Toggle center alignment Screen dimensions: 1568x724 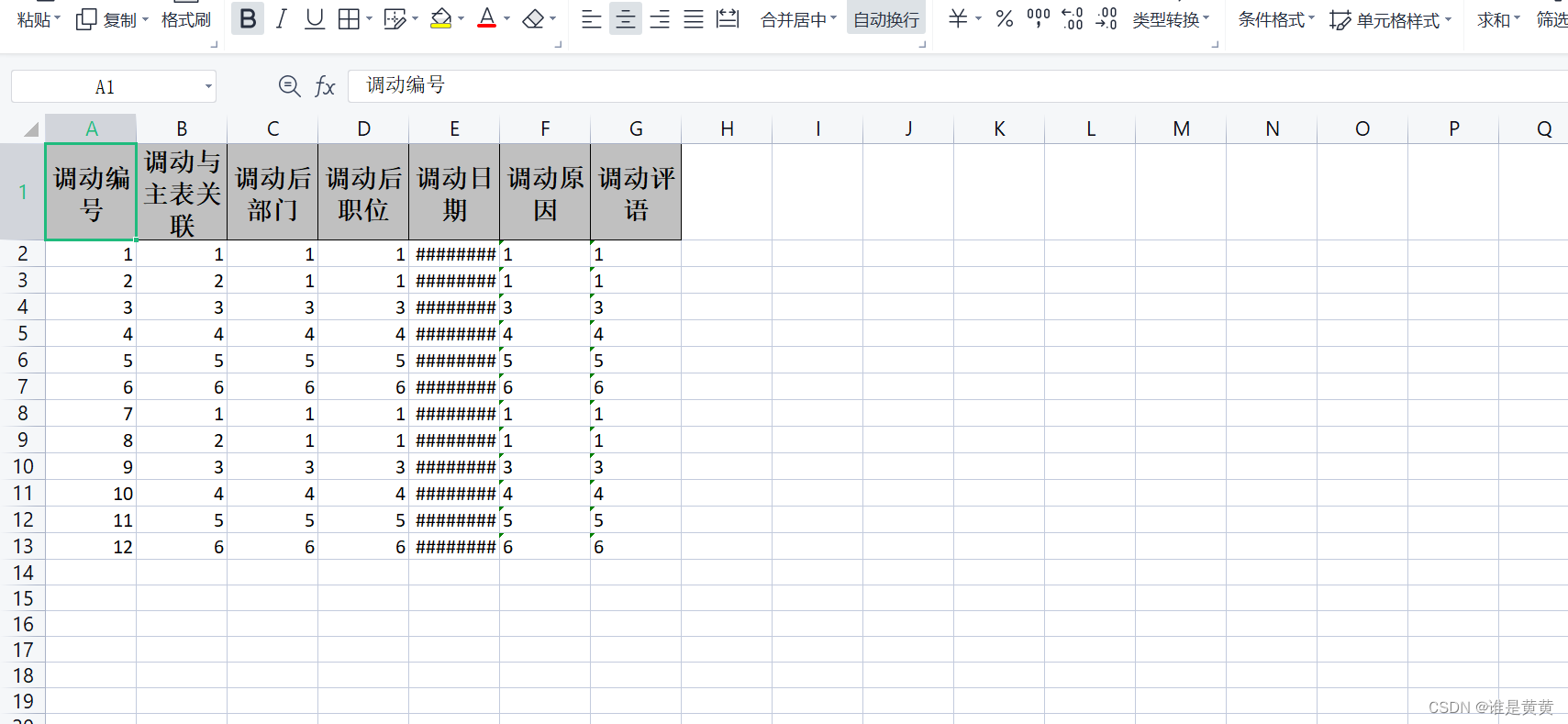[x=626, y=18]
